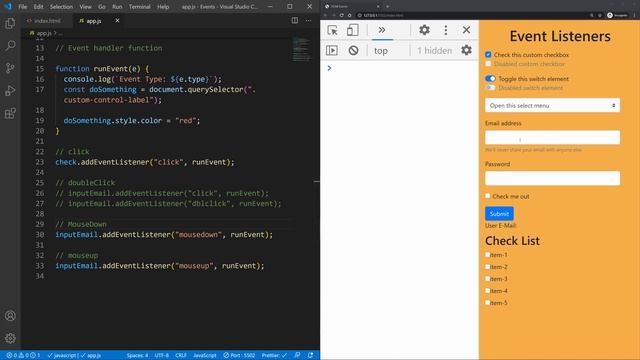Click 'Port : 5502' Live Server status
The width and height of the screenshot is (640, 360).
tap(239, 355)
